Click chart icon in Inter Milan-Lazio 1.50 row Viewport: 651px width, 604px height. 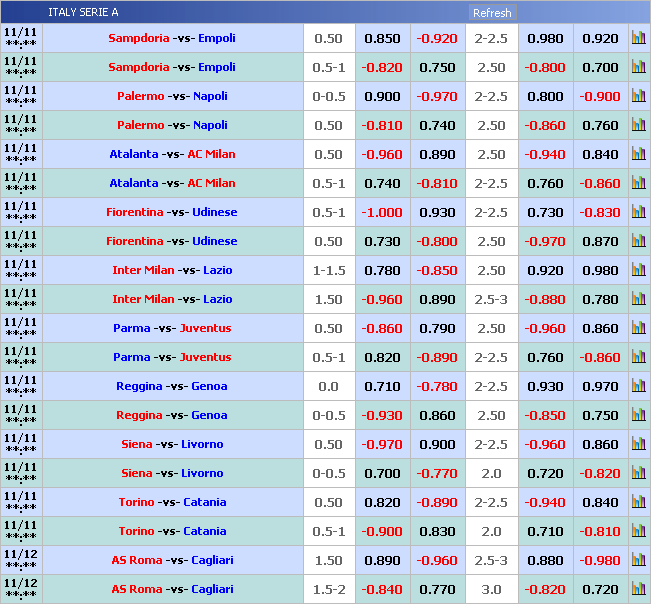pyautogui.click(x=638, y=299)
